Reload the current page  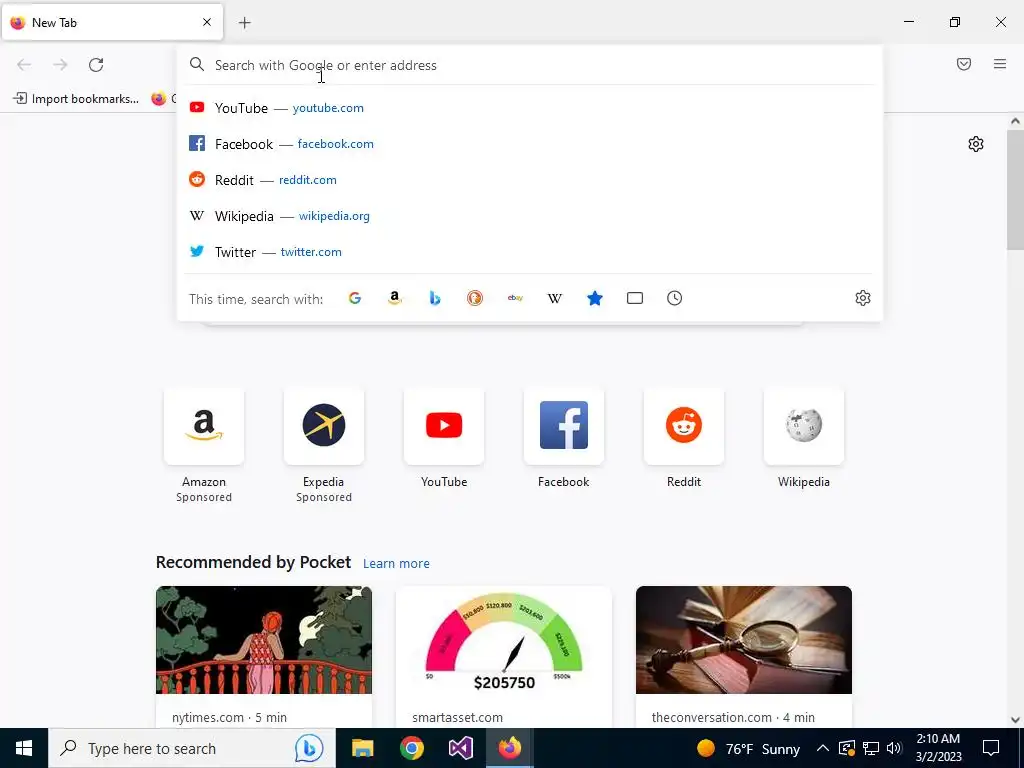[96, 65]
